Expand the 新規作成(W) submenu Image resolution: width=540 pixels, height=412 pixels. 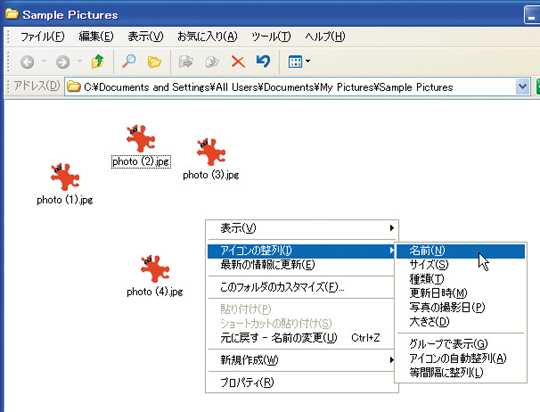302,360
